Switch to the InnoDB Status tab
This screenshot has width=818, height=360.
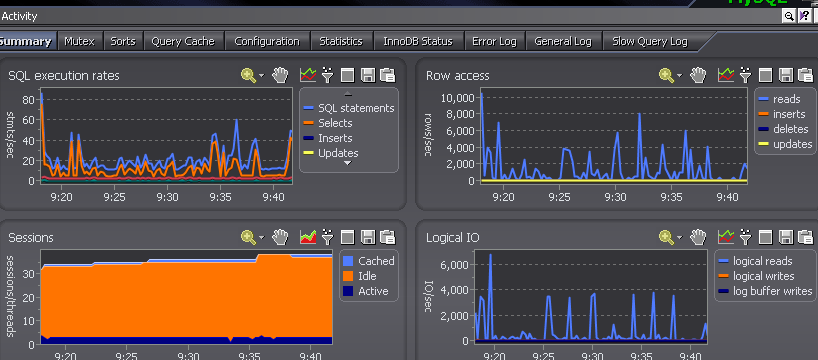pos(418,41)
